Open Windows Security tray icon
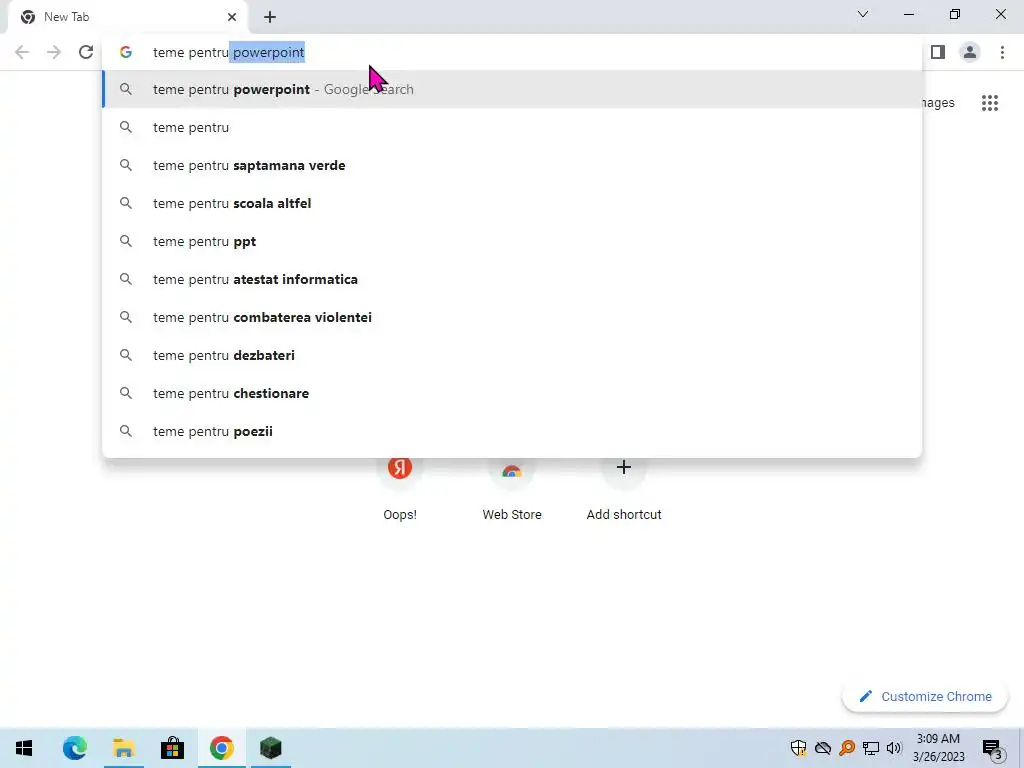The width and height of the screenshot is (1024, 768). 798,748
